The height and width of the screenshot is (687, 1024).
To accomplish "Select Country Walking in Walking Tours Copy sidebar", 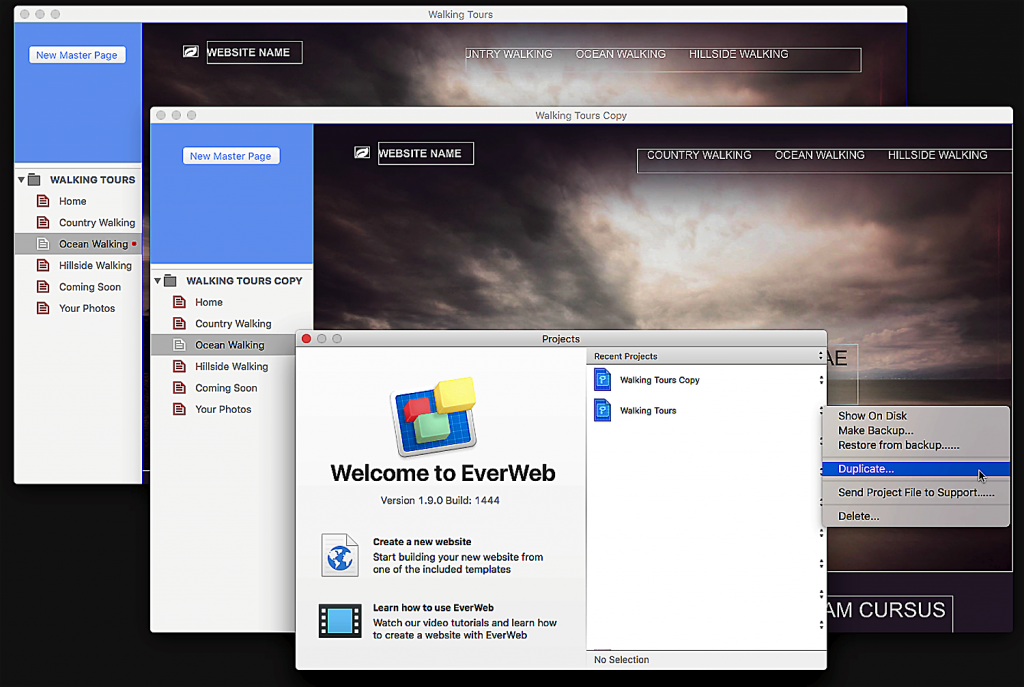I will (x=233, y=323).
